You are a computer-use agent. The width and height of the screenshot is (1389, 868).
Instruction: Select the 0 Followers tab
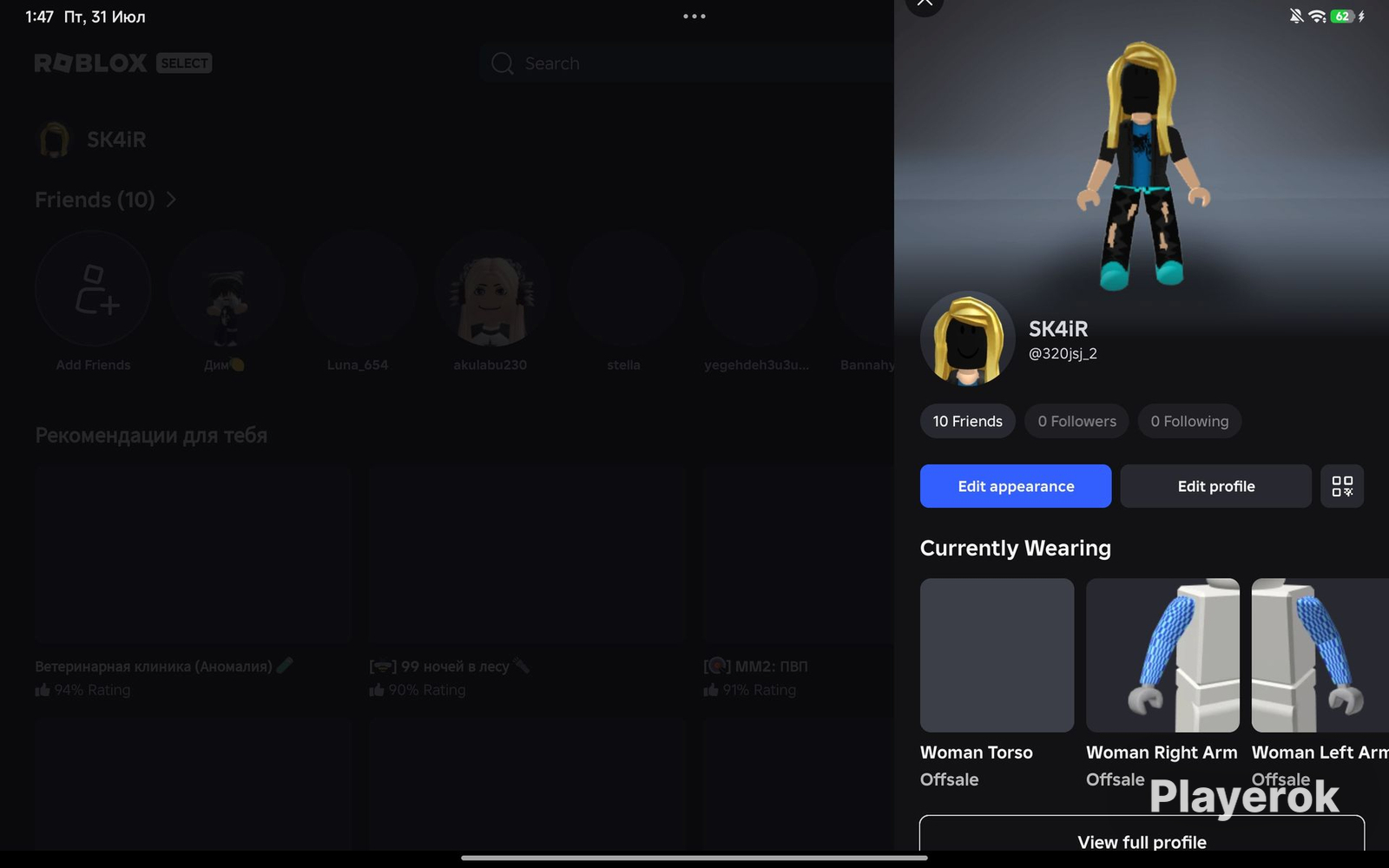click(x=1076, y=421)
